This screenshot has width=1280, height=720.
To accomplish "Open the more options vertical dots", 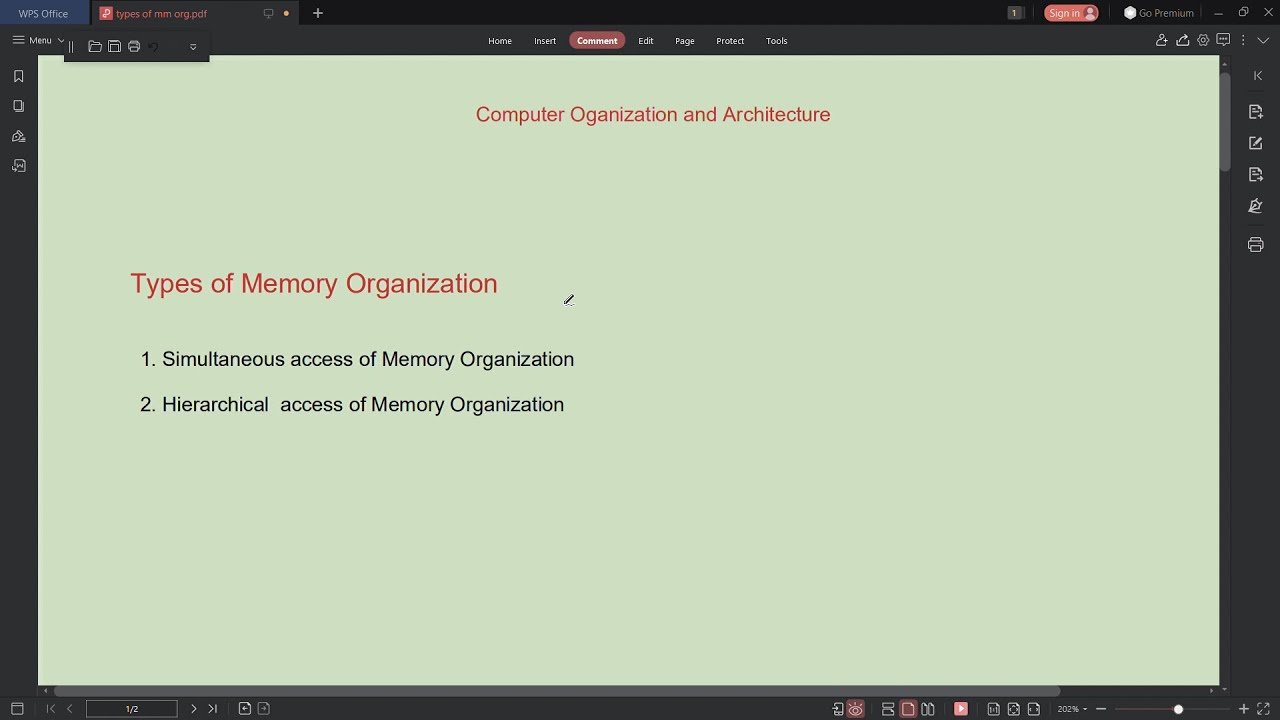I will (x=1243, y=41).
